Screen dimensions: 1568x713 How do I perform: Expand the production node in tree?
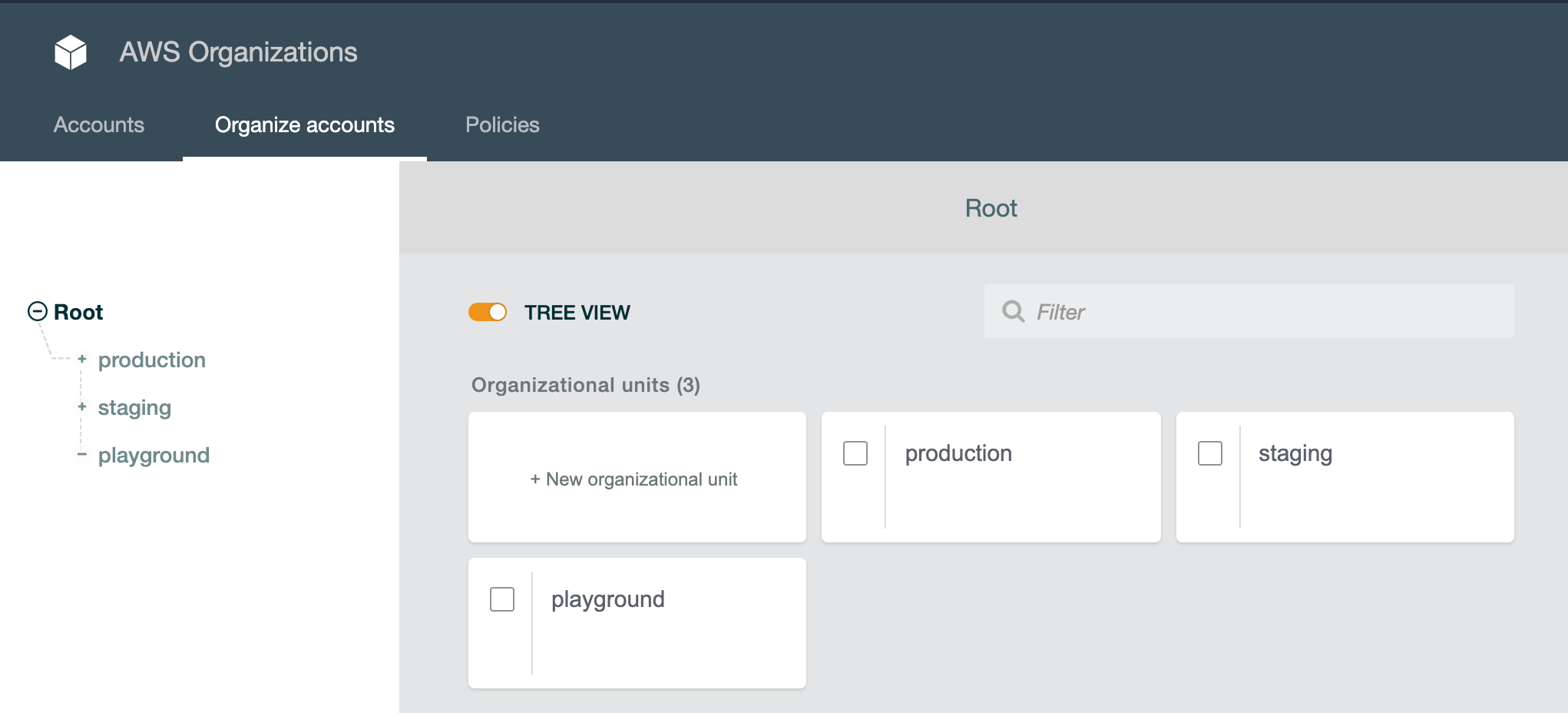82,359
